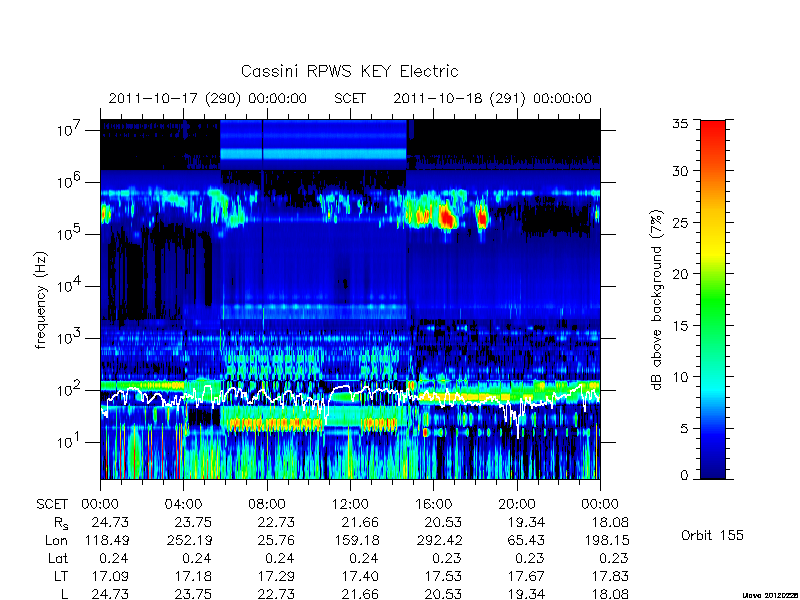Click the Rs value '21.66'

(x=360, y=522)
